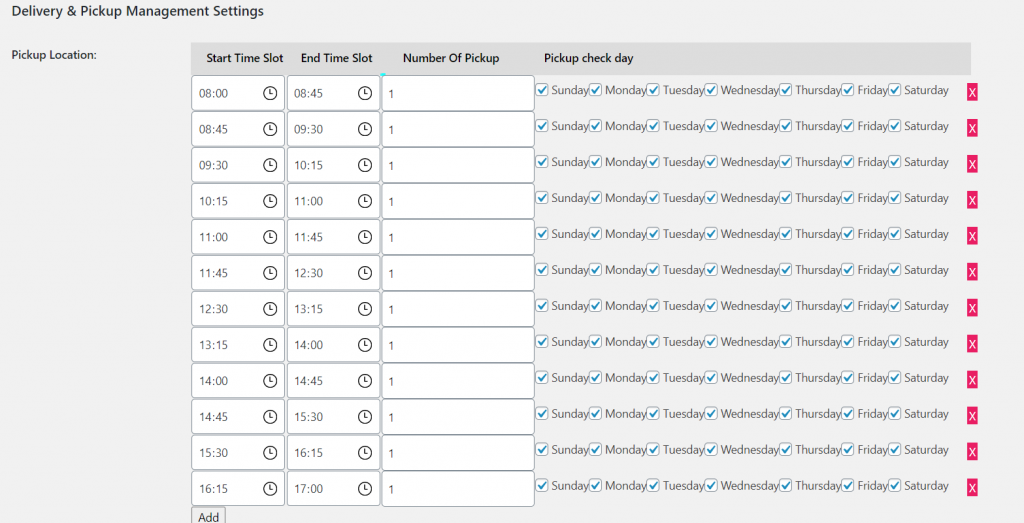
Task: Open clock picker for 08:00 start time
Action: coord(270,93)
